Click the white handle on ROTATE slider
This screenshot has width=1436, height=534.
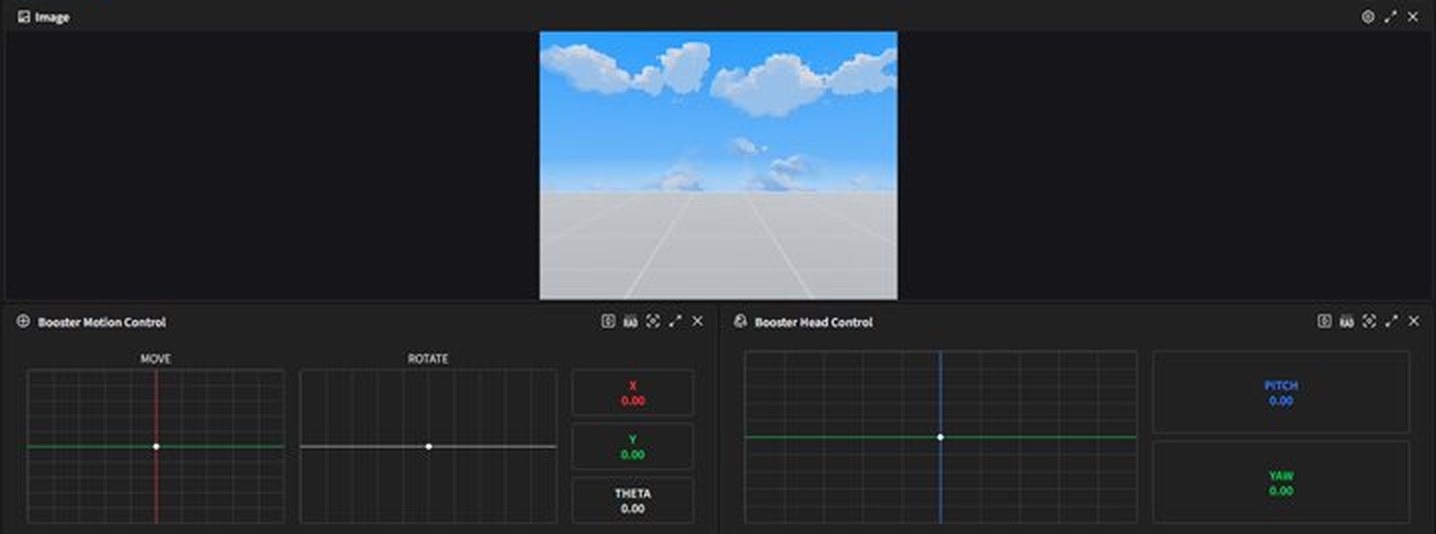429,446
